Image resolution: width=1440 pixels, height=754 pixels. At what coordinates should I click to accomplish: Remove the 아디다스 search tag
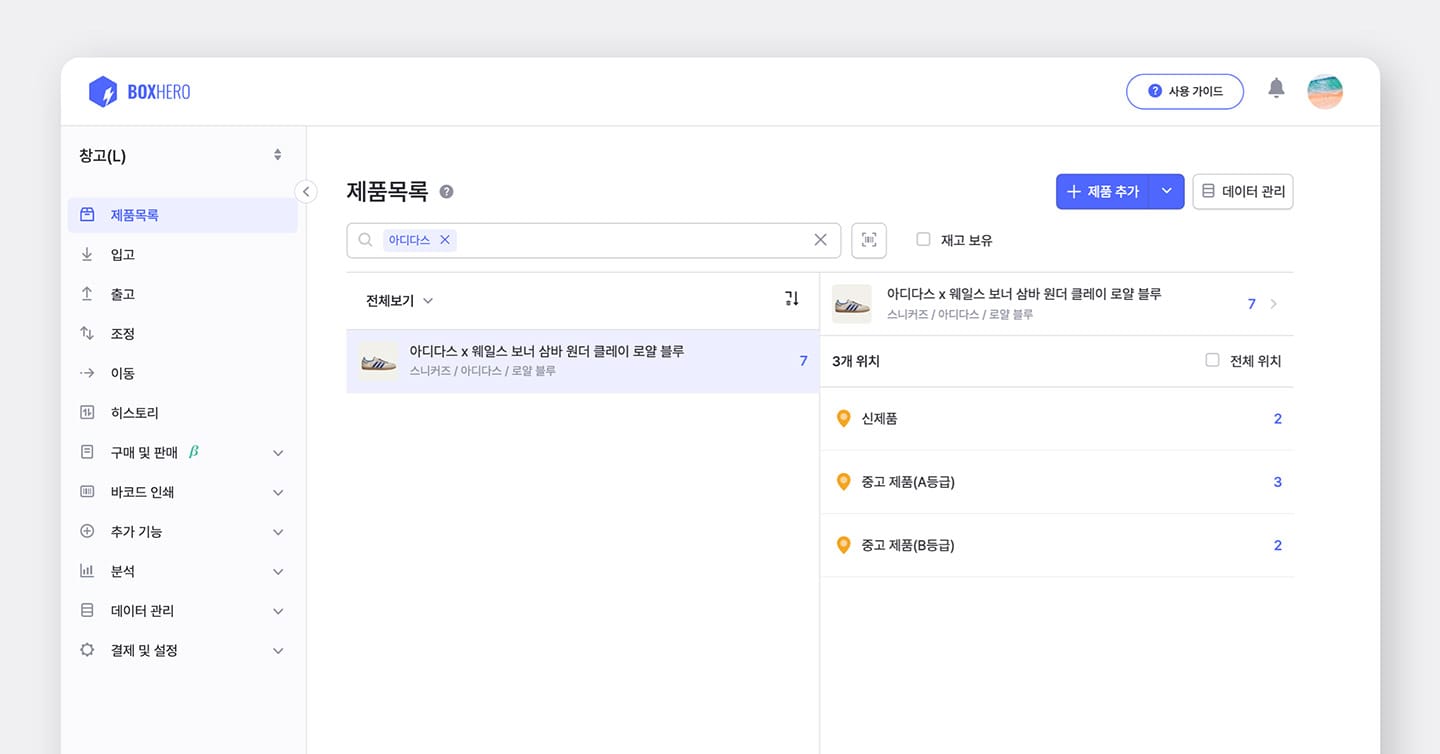[445, 240]
